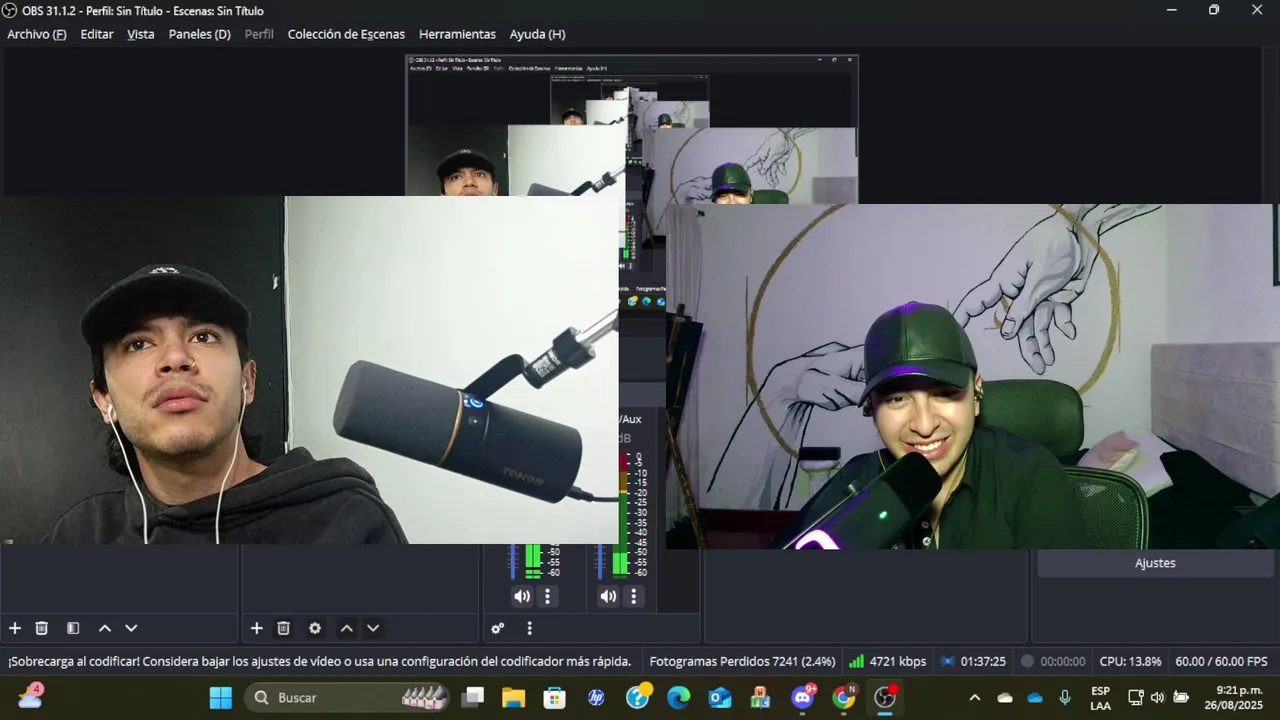The height and width of the screenshot is (720, 1280).
Task: Click the 4721 kbps bitrate indicator
Action: click(887, 661)
